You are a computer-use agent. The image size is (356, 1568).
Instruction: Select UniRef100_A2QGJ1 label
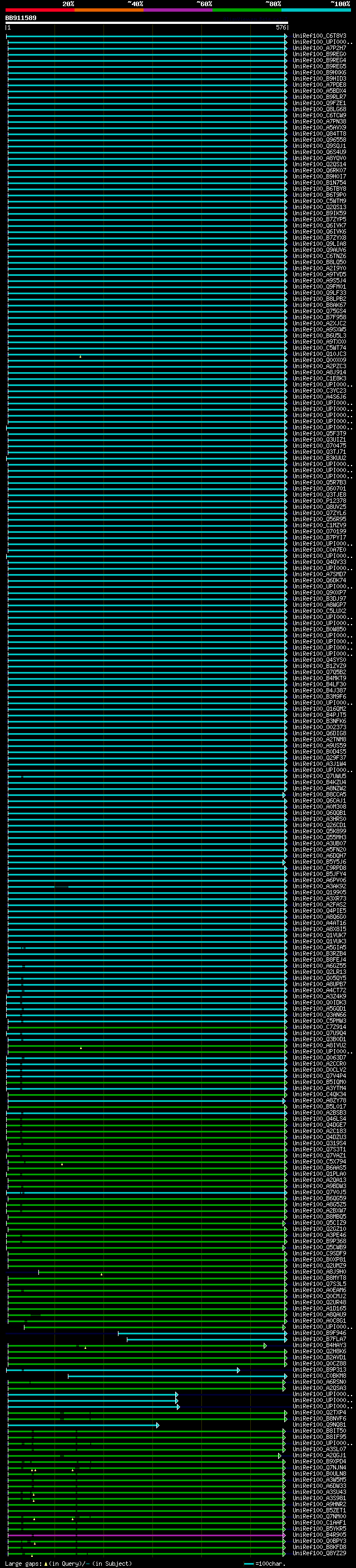(x=319, y=1456)
